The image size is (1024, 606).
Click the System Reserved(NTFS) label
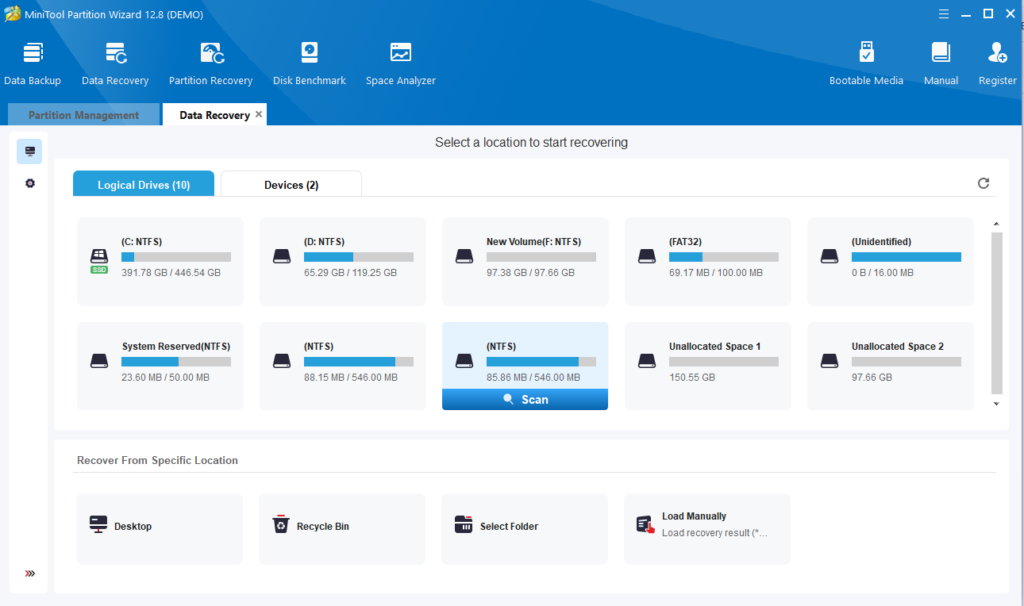[x=176, y=347]
